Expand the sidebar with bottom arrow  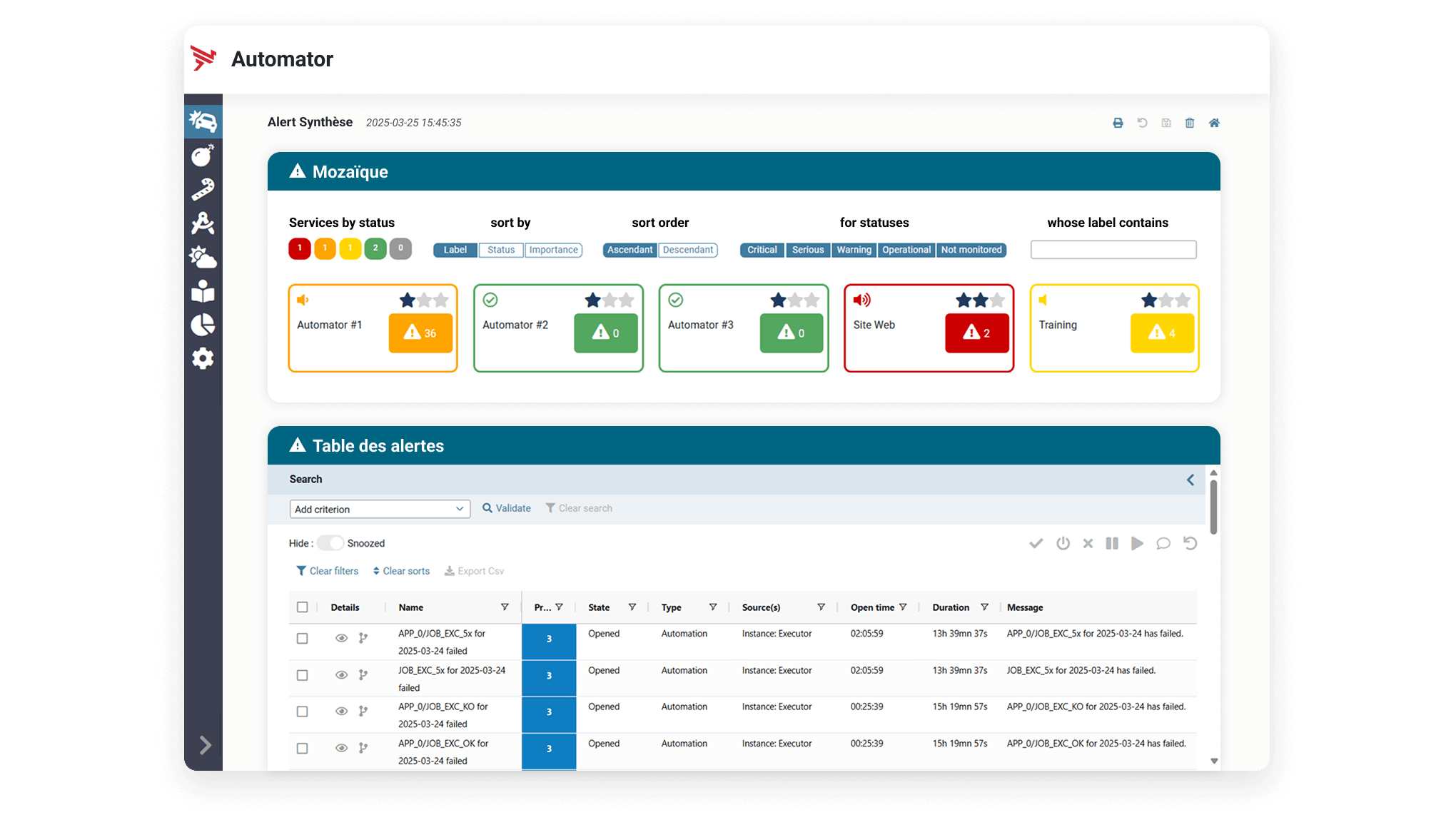click(205, 745)
